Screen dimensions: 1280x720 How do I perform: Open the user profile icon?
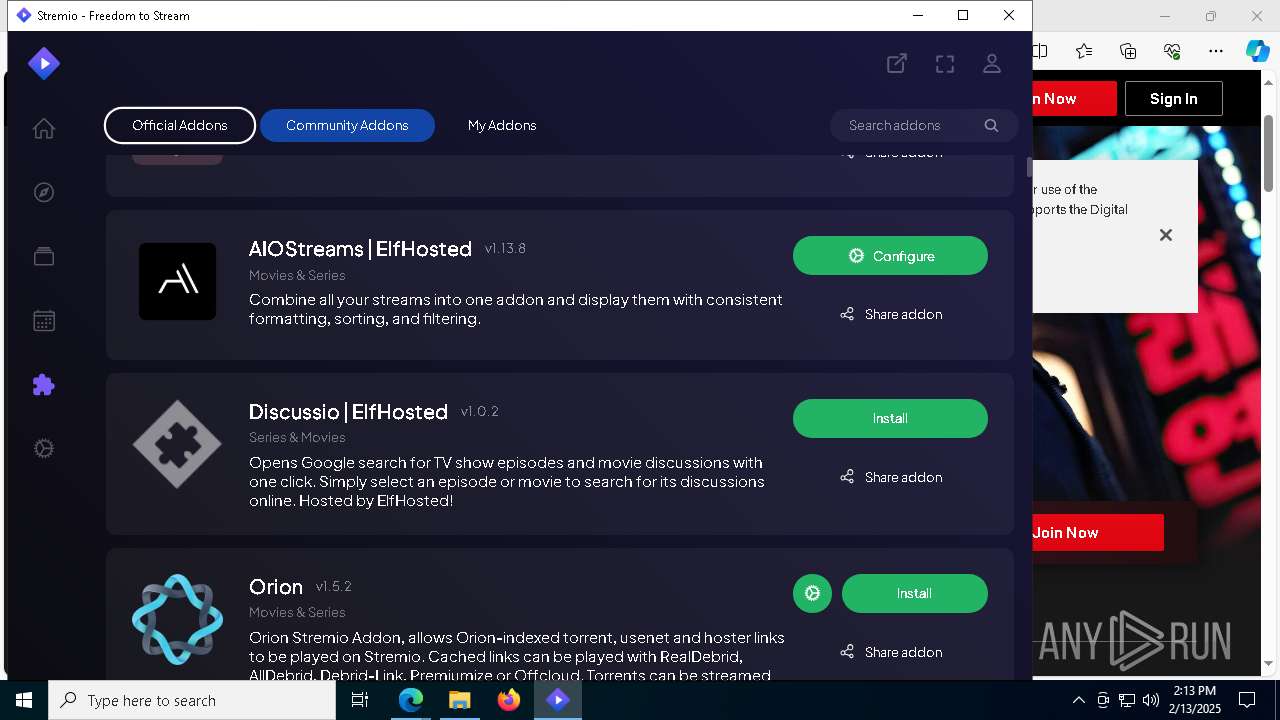992,63
